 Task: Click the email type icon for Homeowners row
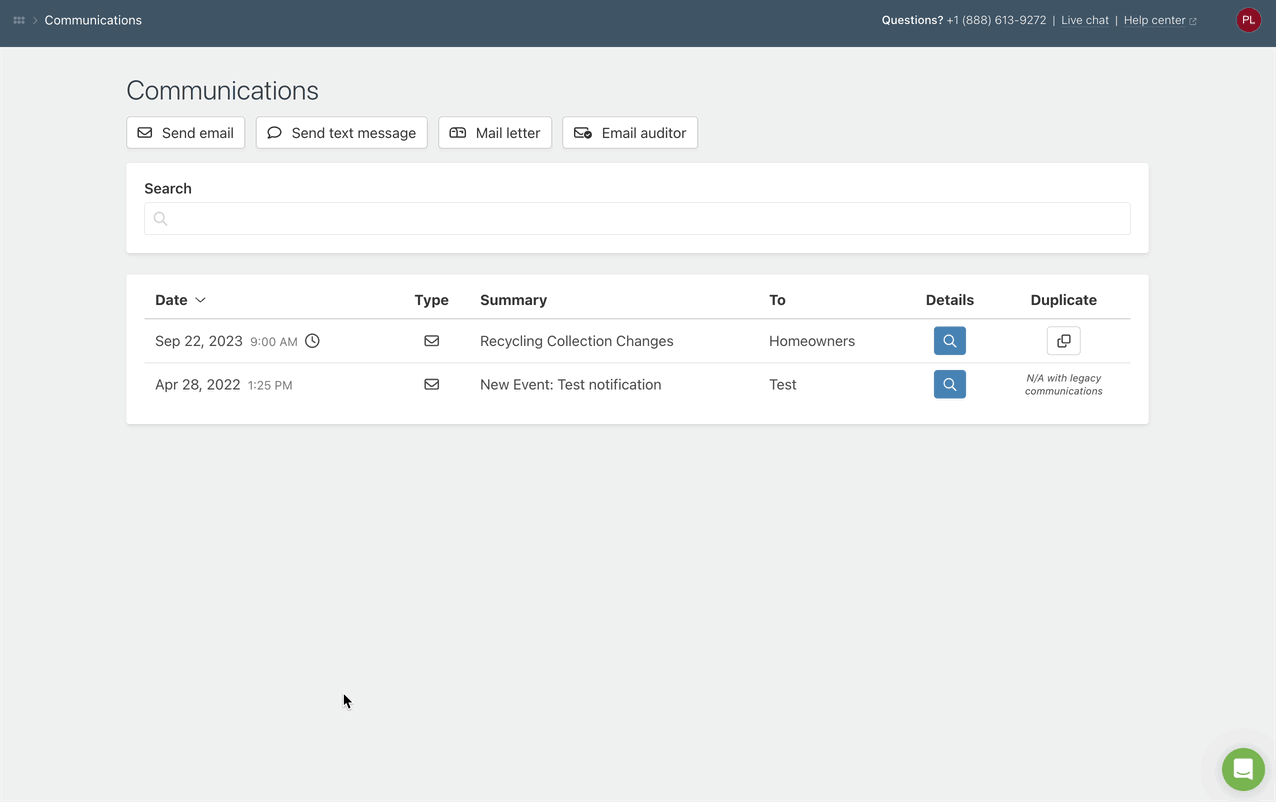431,341
